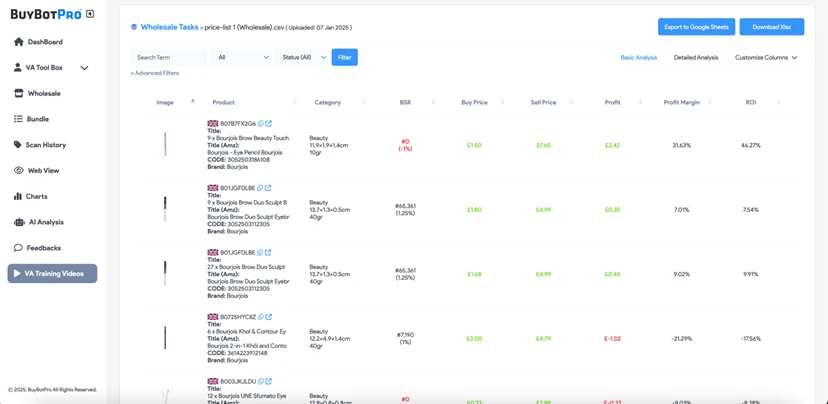The width and height of the screenshot is (828, 404).
Task: Click profit margin 31.63%
Action: (681, 145)
